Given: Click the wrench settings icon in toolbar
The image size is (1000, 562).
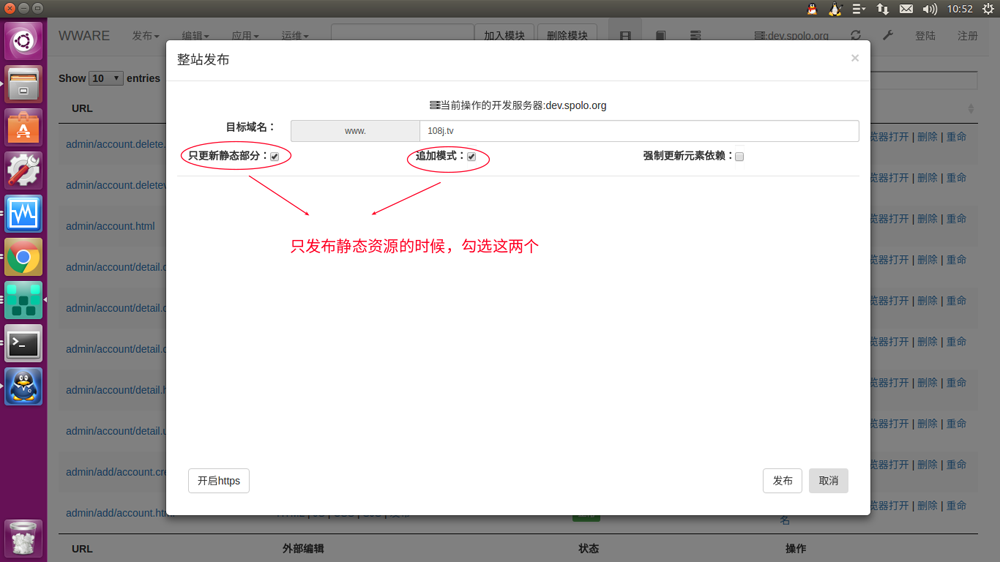Looking at the screenshot, I should point(888,35).
